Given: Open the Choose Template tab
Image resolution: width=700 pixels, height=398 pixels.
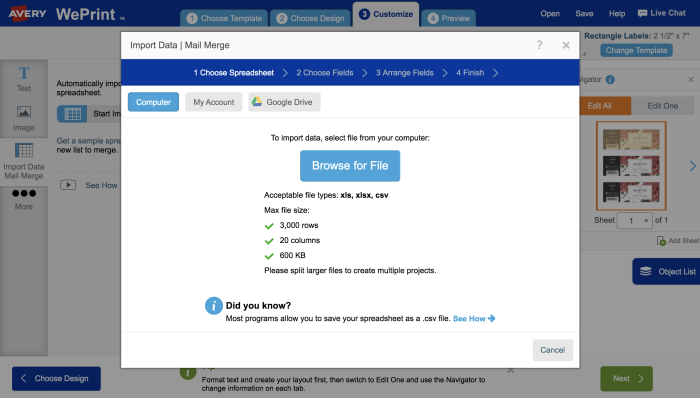Looking at the screenshot, I should tap(224, 18).
